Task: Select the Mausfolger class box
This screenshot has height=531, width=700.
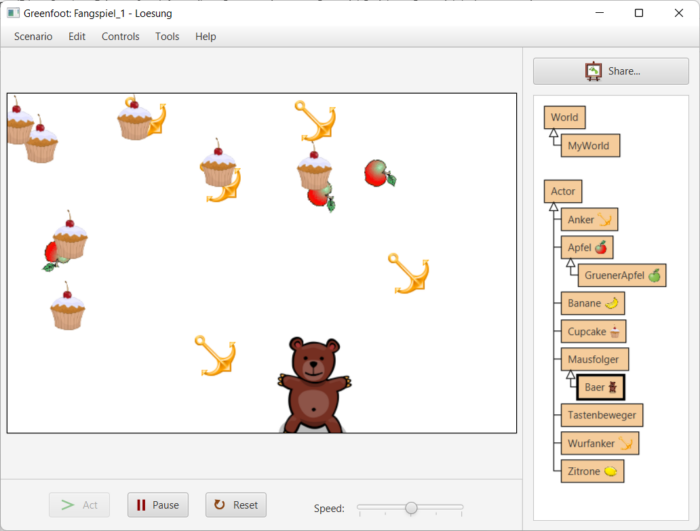Action: tap(594, 358)
